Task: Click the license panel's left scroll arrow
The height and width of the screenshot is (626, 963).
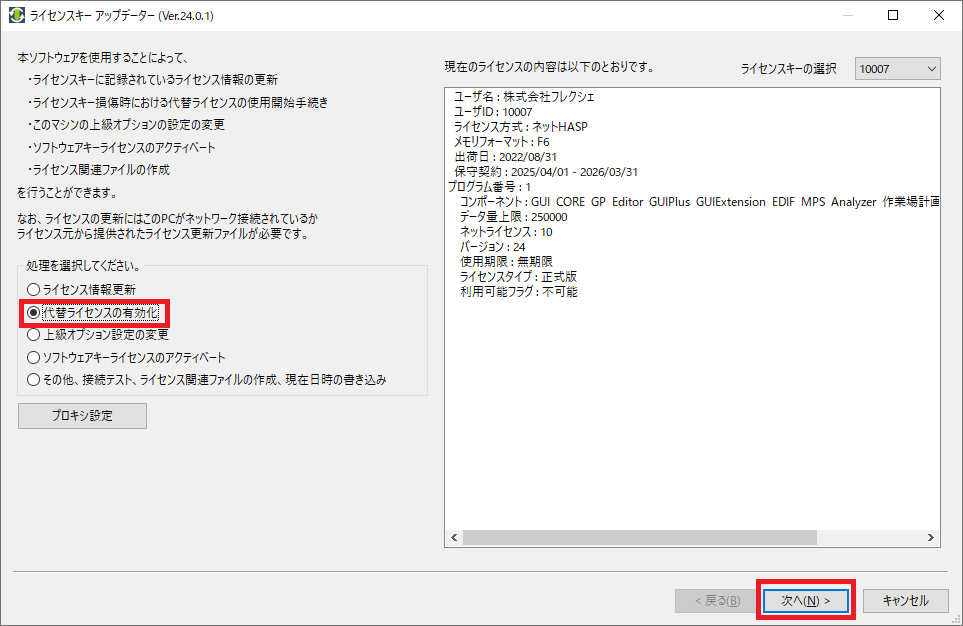Action: pyautogui.click(x=455, y=538)
